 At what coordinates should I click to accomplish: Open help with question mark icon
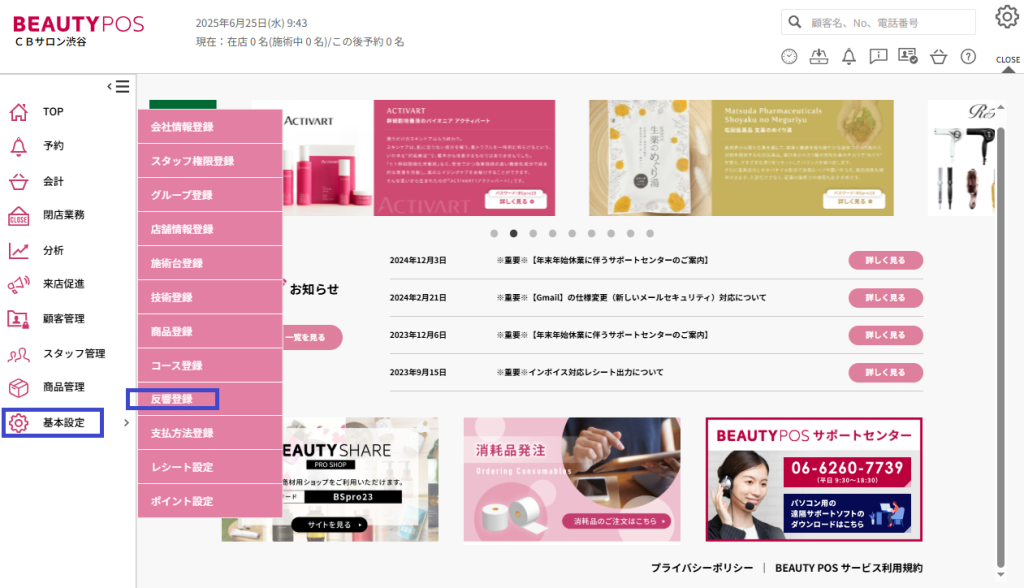968,57
